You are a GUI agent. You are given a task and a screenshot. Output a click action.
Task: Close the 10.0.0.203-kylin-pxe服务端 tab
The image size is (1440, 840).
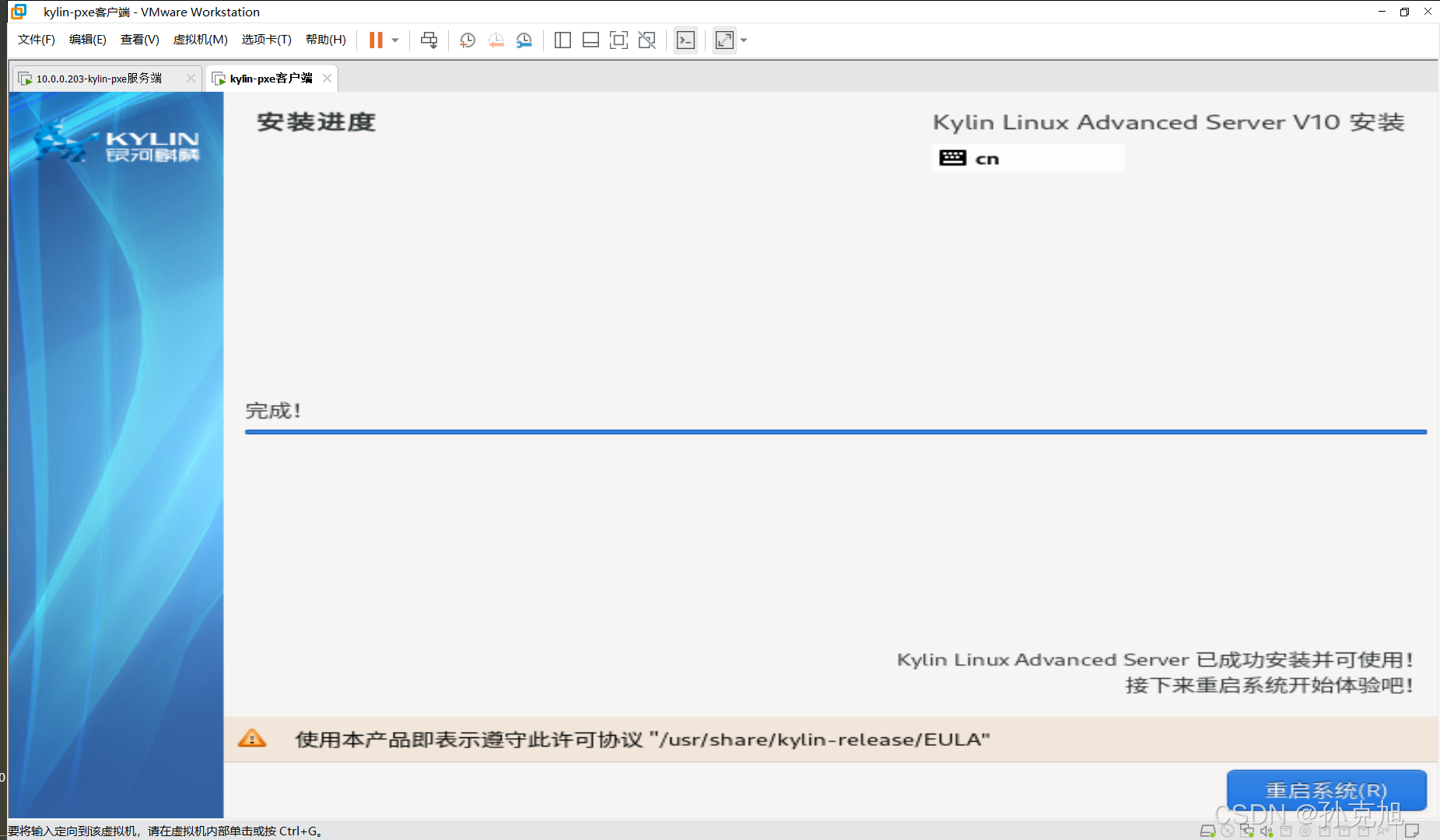[191, 79]
